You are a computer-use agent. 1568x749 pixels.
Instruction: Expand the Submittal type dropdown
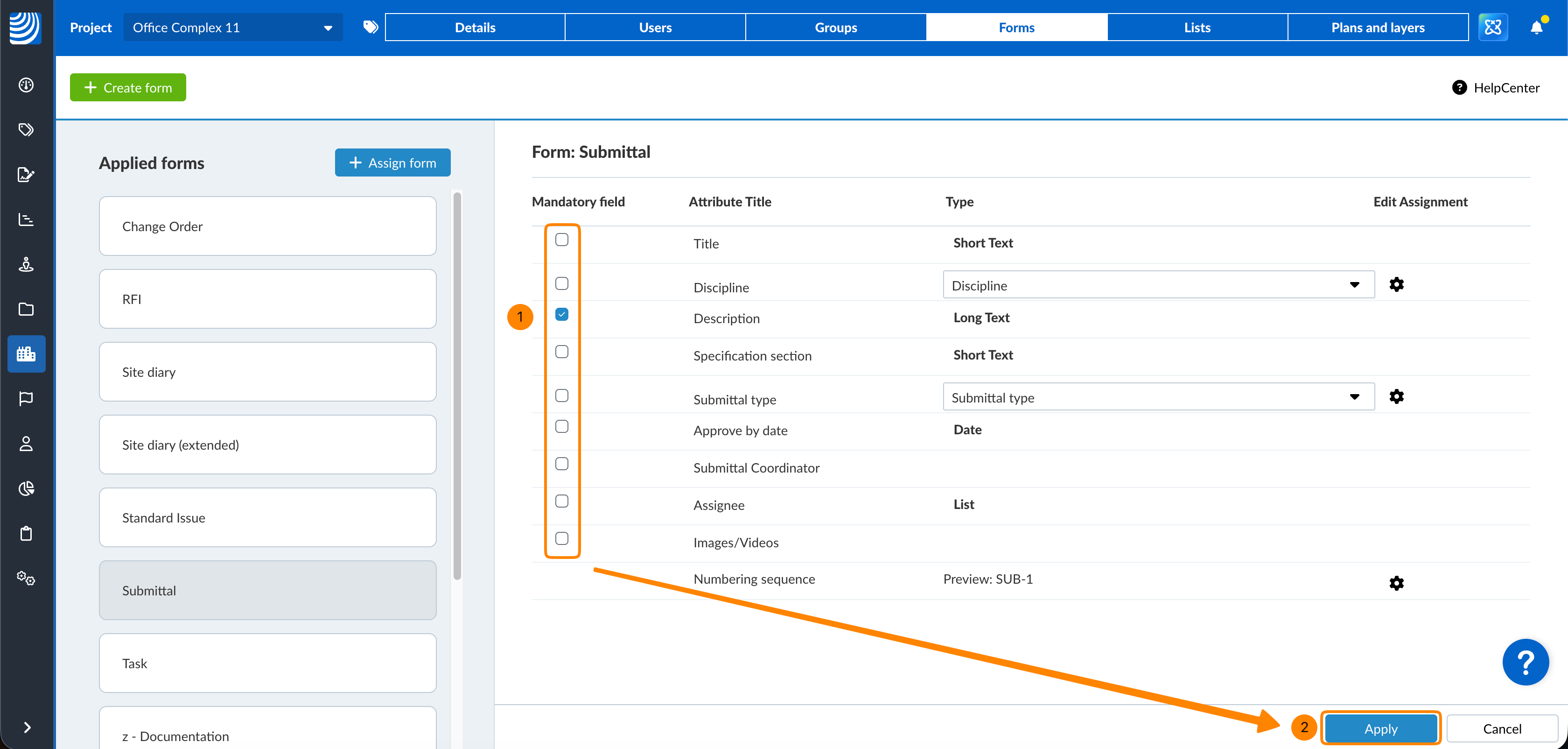(1158, 397)
